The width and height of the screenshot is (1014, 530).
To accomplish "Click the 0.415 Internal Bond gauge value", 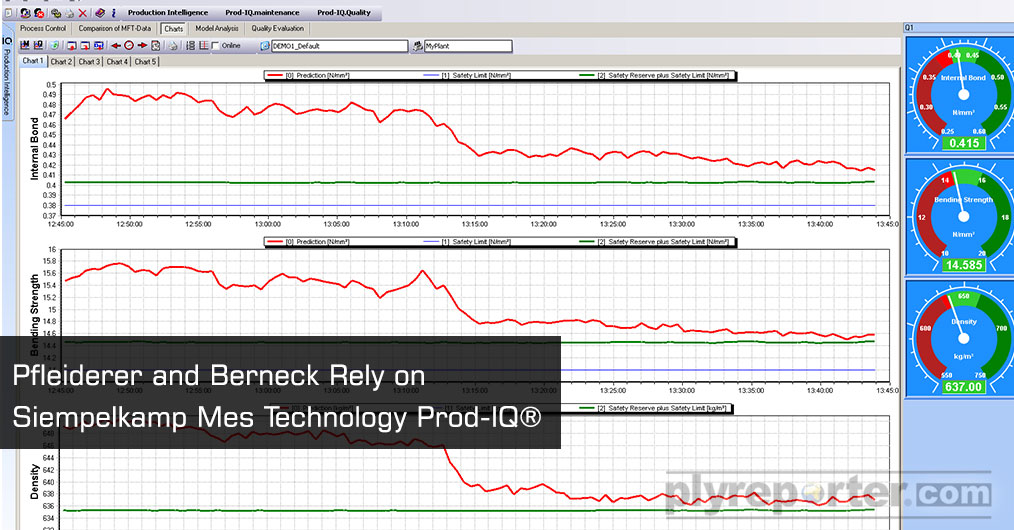I will click(x=964, y=143).
